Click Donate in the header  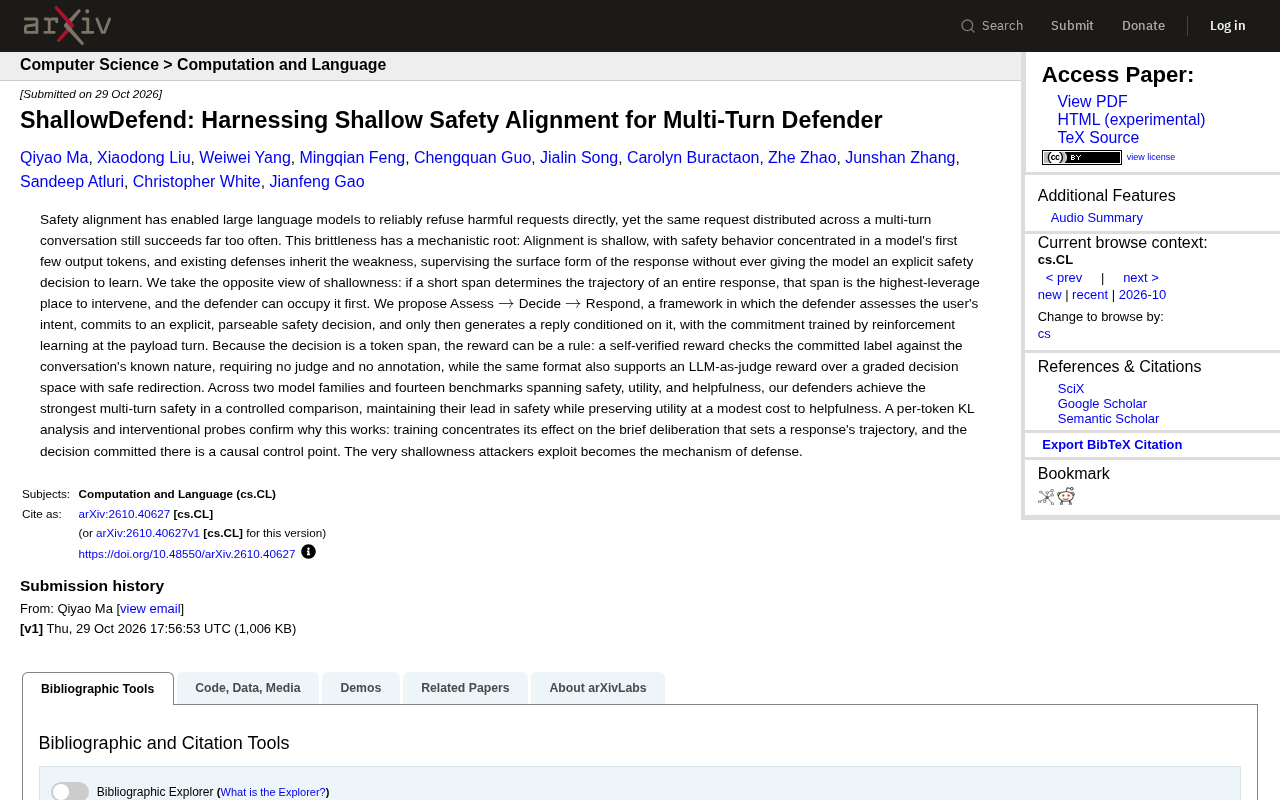pyautogui.click(x=1143, y=26)
